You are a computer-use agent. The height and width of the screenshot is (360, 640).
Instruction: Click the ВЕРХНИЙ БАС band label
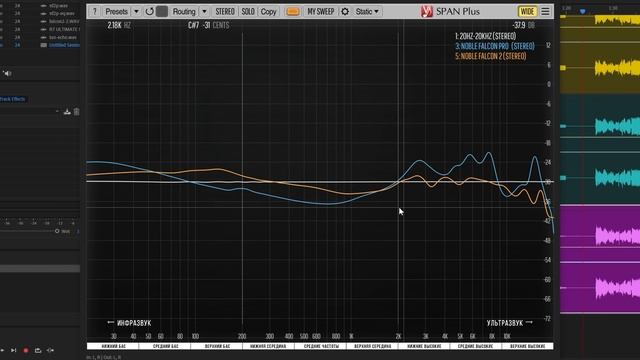[217, 346]
